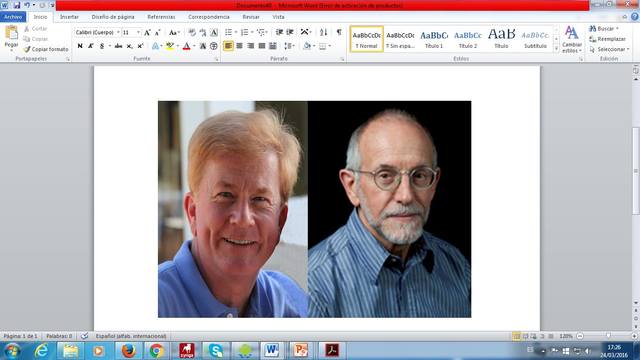
Task: Toggle underline S formatting
Action: [x=102, y=46]
